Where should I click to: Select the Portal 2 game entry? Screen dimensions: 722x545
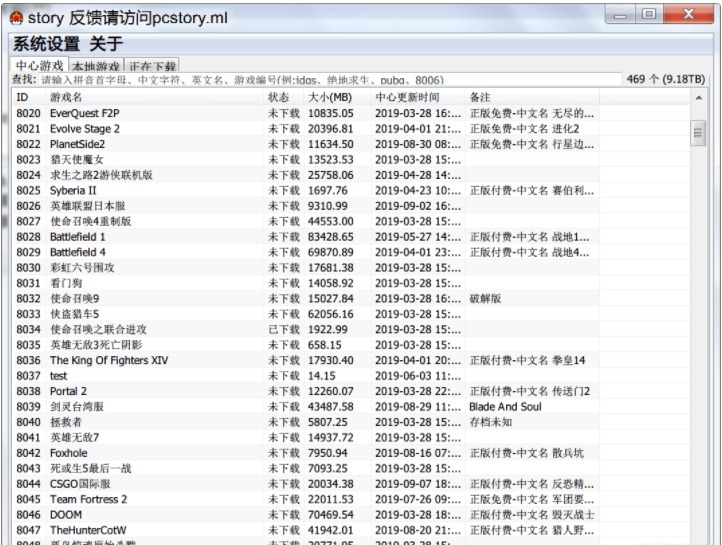tap(68, 391)
